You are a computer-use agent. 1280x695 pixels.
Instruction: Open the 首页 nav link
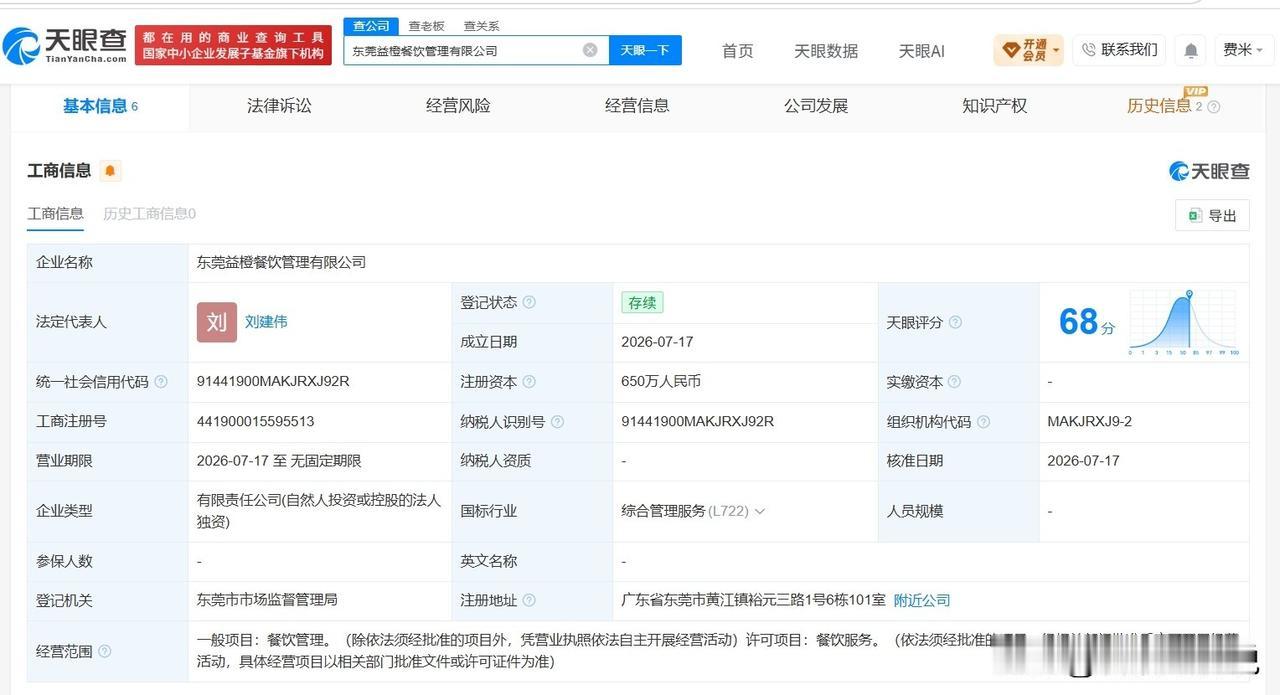coord(738,51)
